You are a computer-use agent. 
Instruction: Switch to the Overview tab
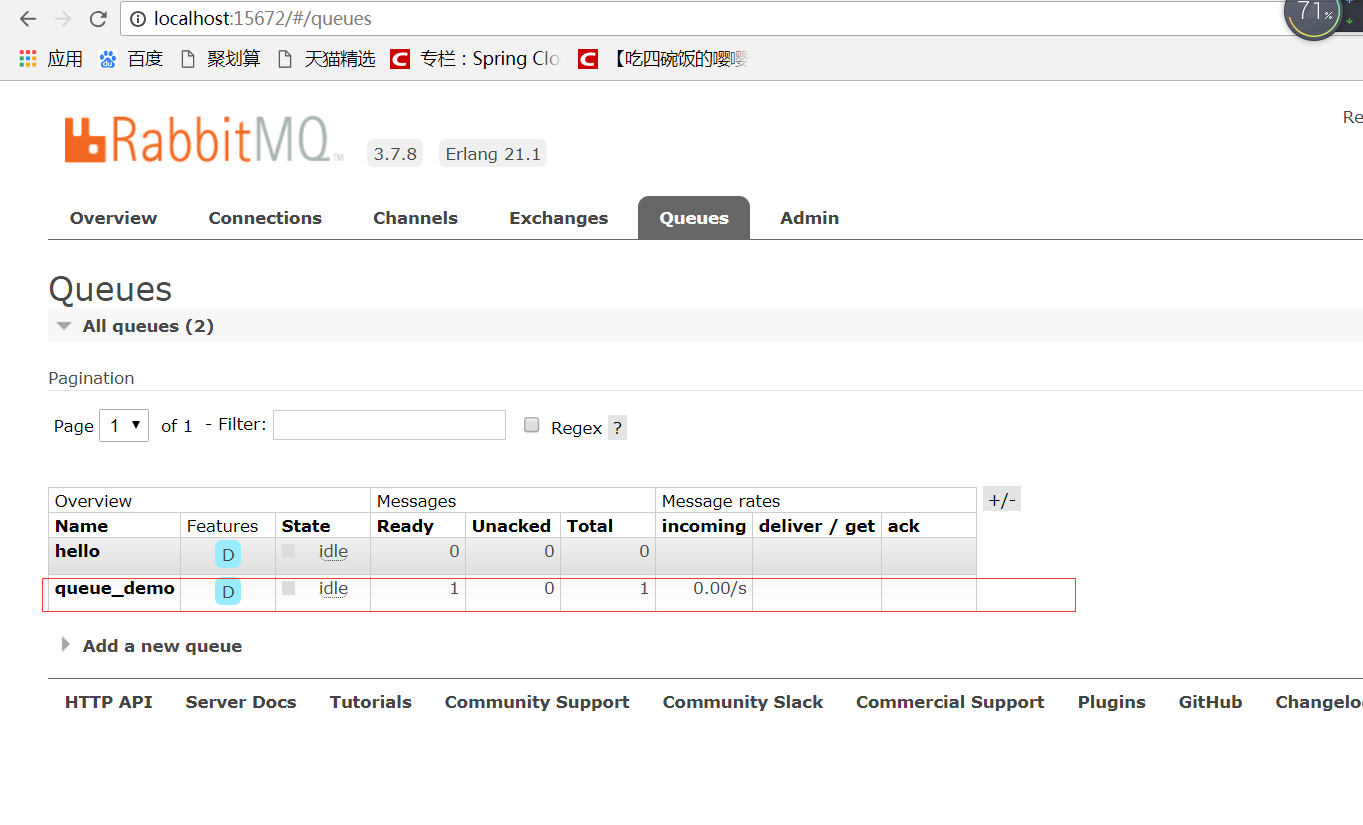[x=113, y=218]
